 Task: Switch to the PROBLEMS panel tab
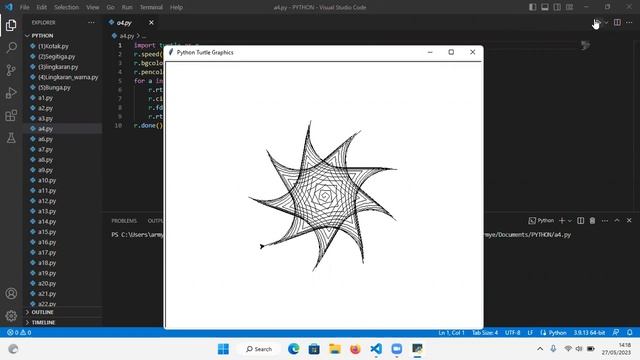tap(124, 221)
